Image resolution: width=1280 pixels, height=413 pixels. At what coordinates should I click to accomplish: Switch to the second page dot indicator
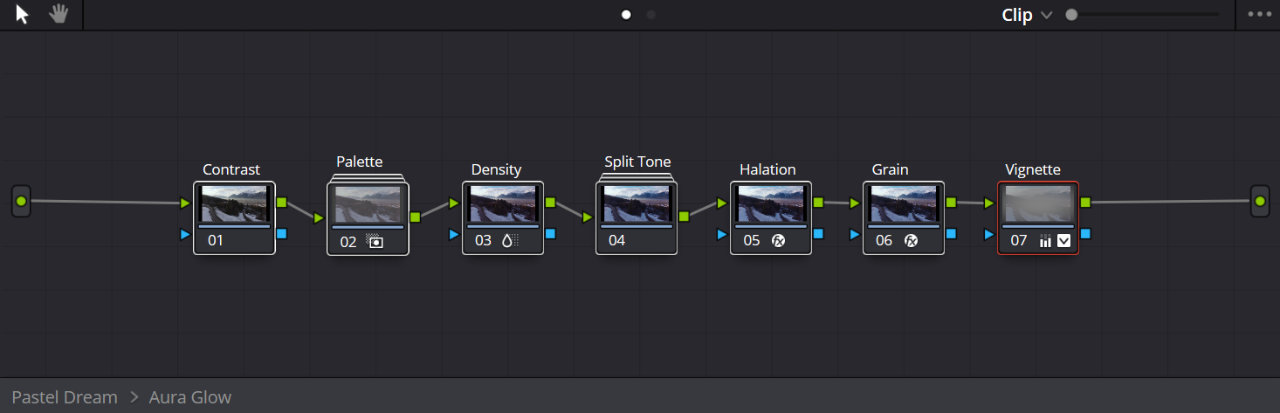[651, 15]
